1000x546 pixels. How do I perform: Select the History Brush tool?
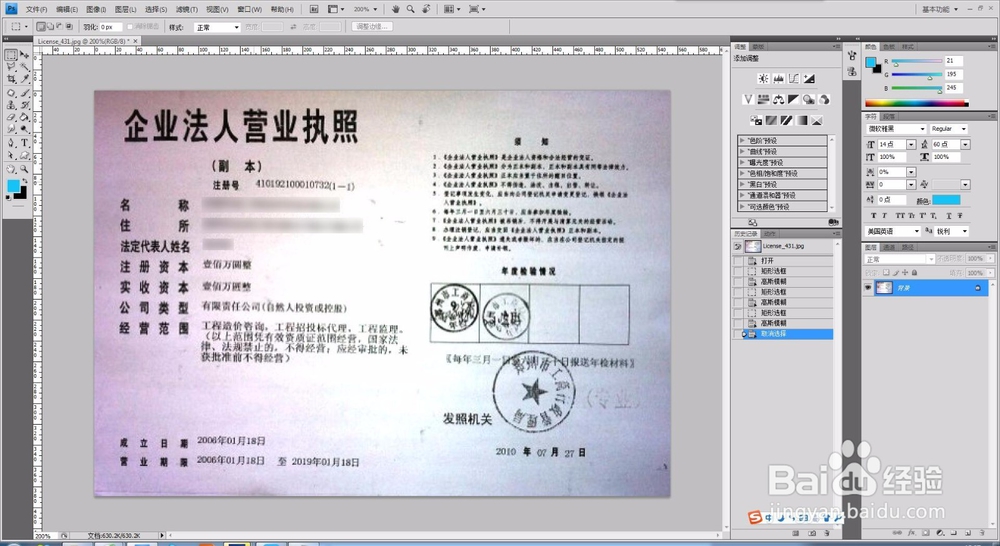[x=24, y=105]
